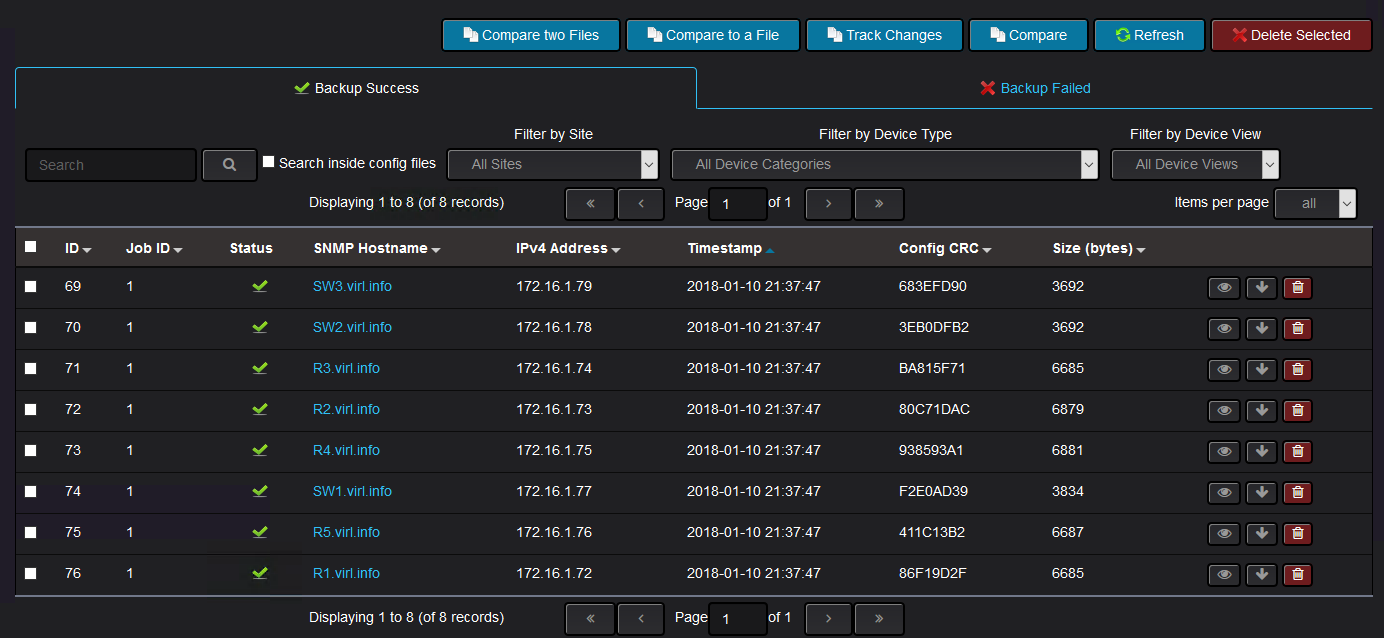
Task: Click the search magnifier button
Action: 229,165
